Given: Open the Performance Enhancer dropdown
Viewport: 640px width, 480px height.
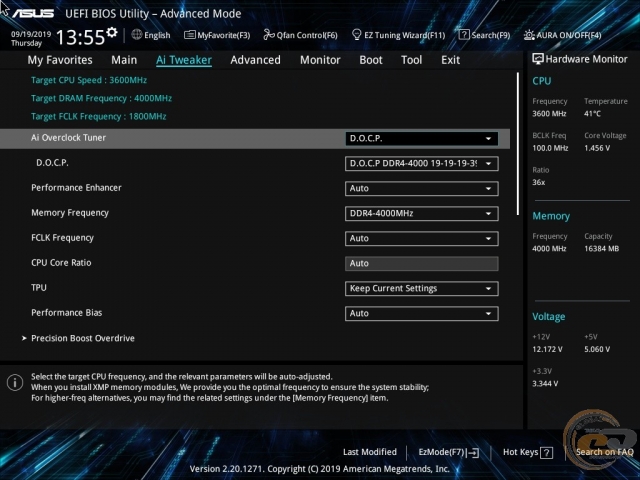Looking at the screenshot, I should coord(422,189).
